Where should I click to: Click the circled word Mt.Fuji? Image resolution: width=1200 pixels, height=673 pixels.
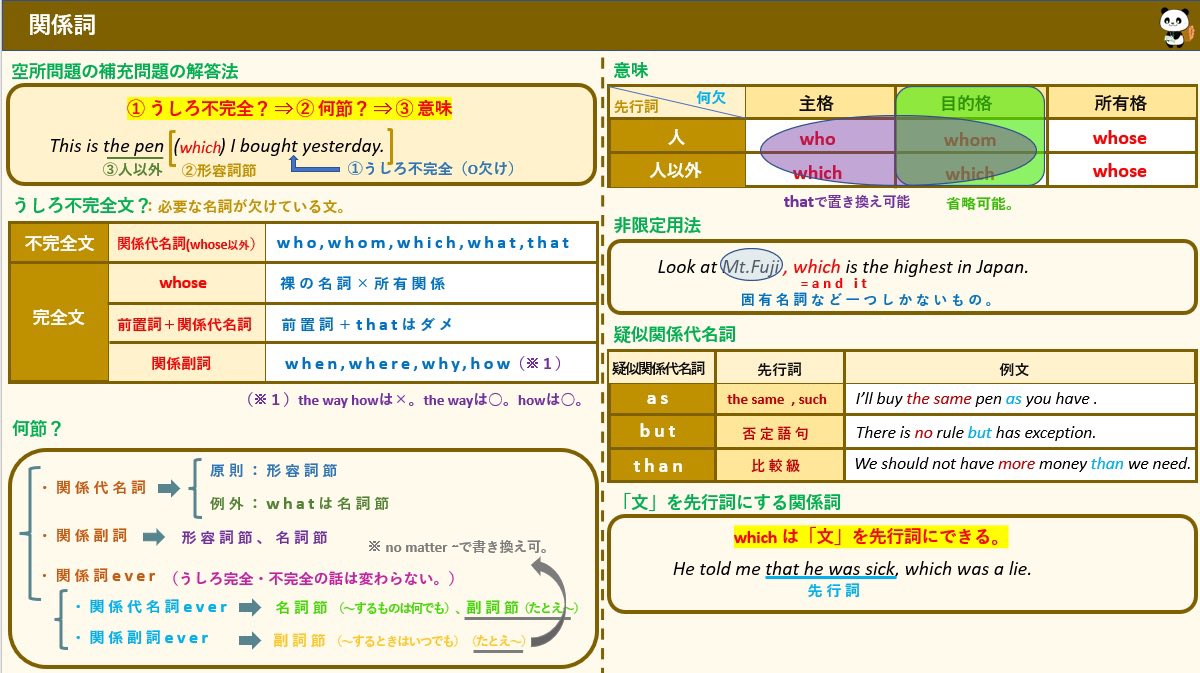[751, 266]
